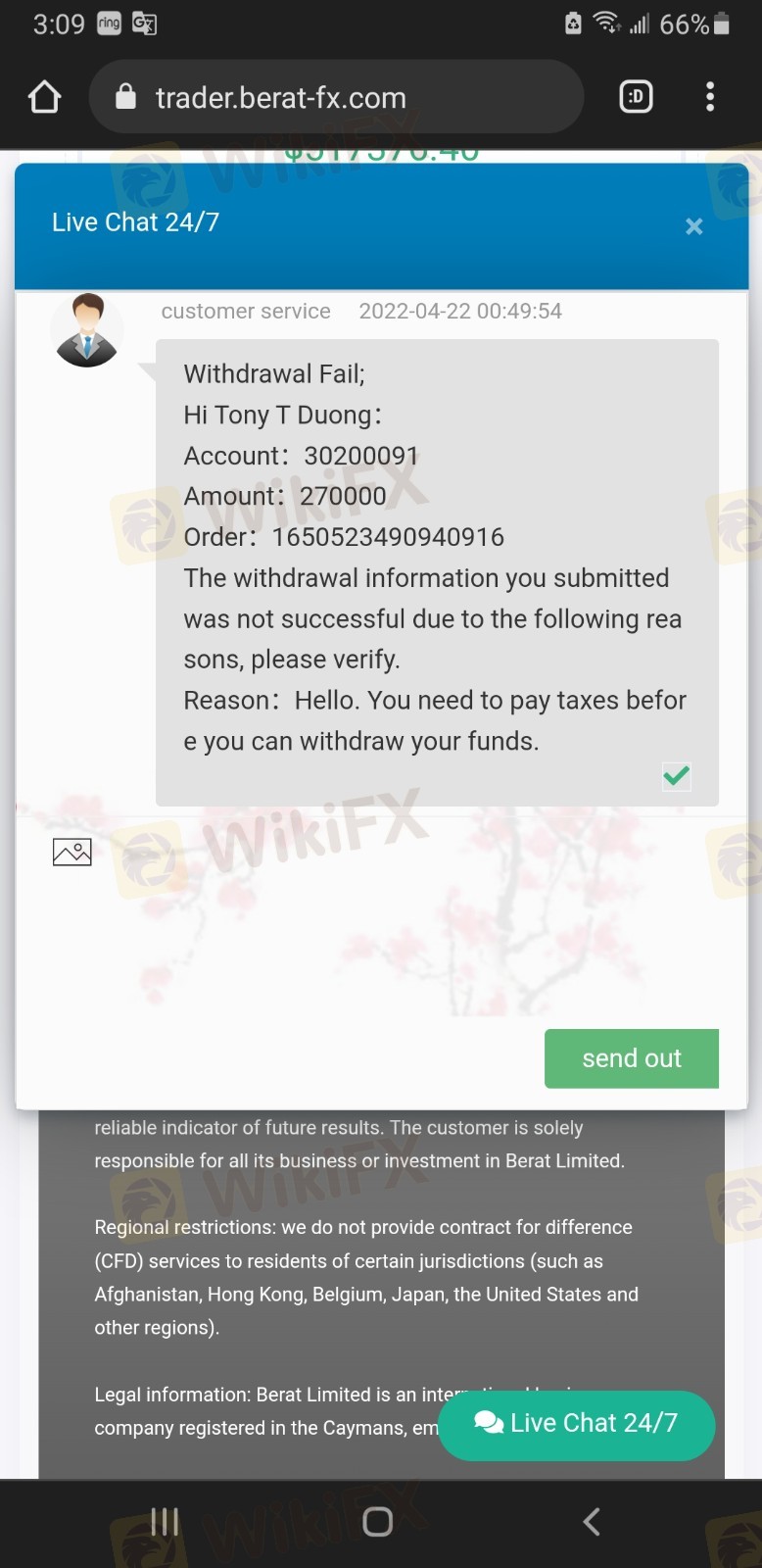Tap the Android home navigation button
This screenshot has width=762, height=1568.
click(378, 1522)
